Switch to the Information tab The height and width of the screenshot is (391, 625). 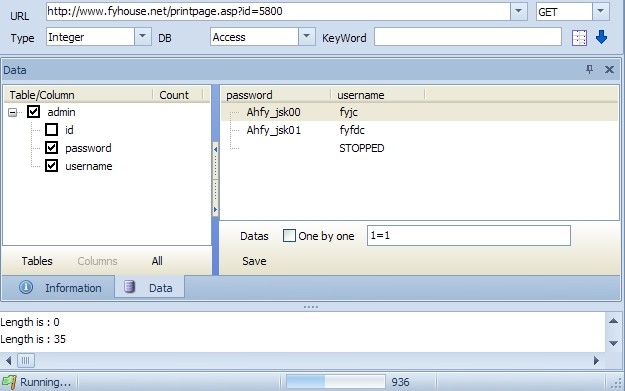pyautogui.click(x=59, y=287)
